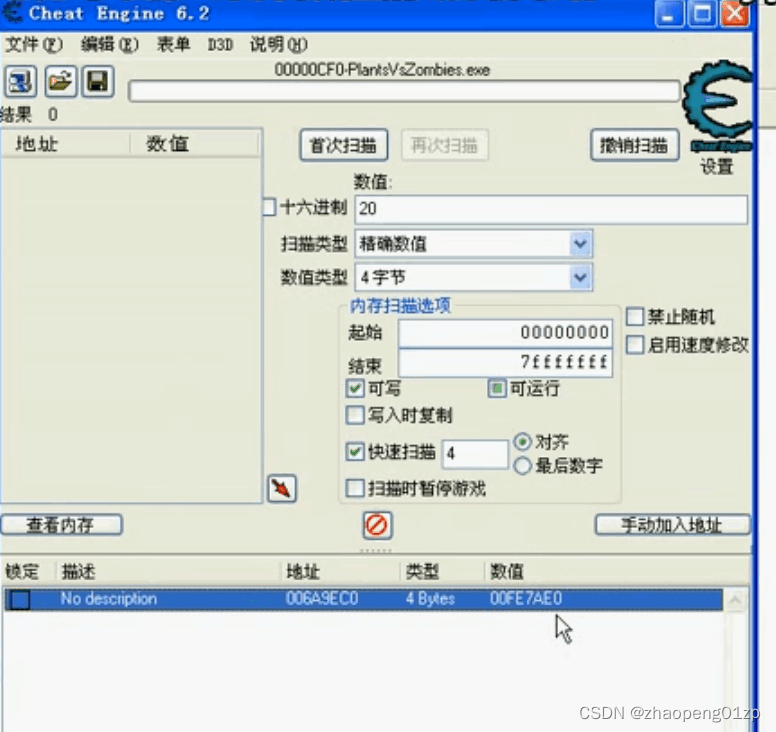Toggle lock box for No description row
Viewport: 776px width, 732px height.
click(20, 599)
